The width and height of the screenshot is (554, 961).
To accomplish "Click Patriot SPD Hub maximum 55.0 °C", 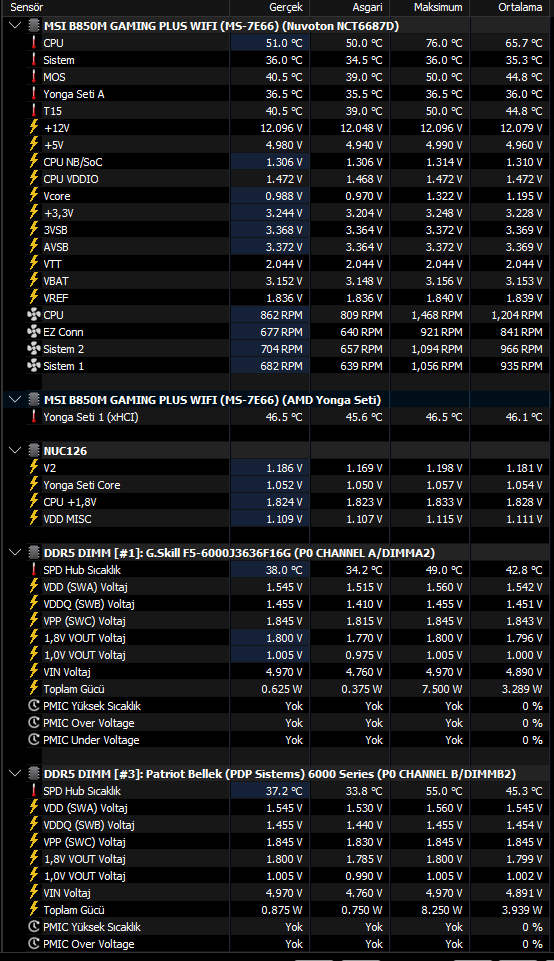I will (444, 791).
